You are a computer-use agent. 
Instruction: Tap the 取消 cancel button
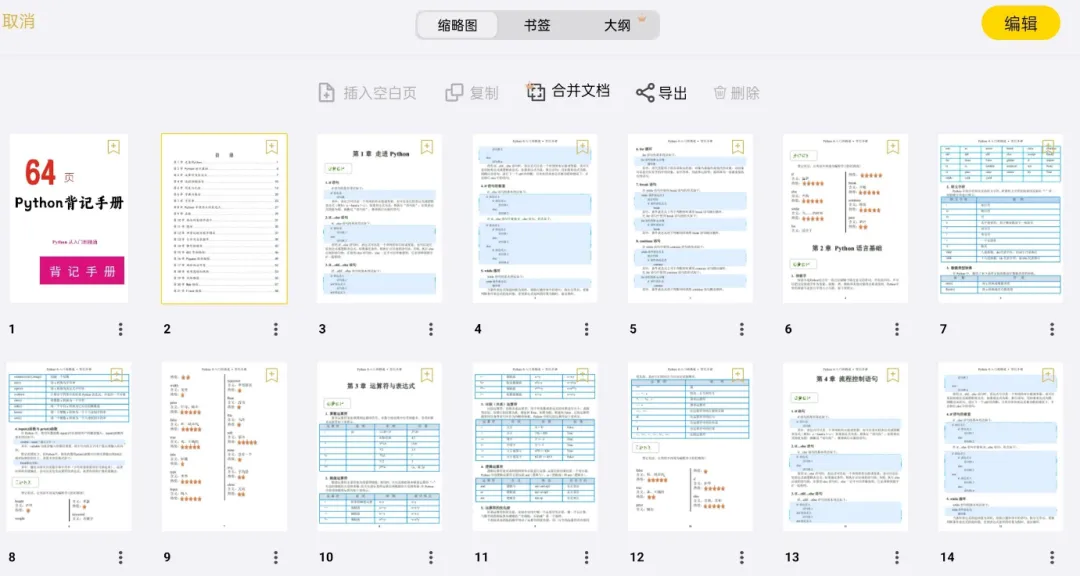(x=19, y=21)
